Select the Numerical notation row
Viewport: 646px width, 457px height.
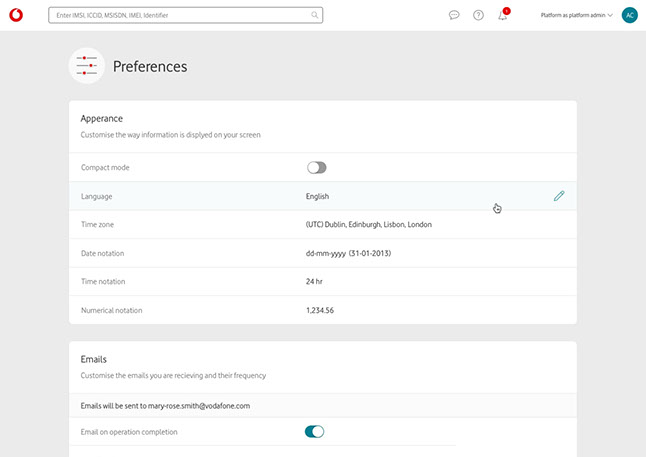pos(322,310)
